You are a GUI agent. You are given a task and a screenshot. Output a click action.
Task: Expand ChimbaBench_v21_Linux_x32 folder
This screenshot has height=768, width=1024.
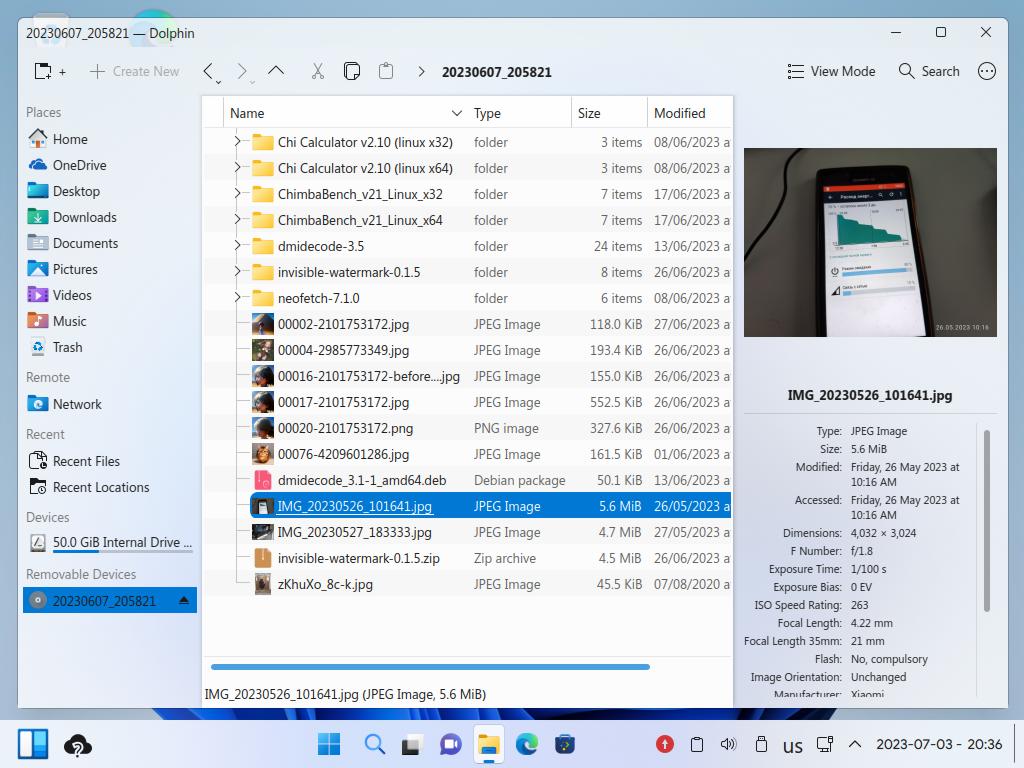[238, 193]
